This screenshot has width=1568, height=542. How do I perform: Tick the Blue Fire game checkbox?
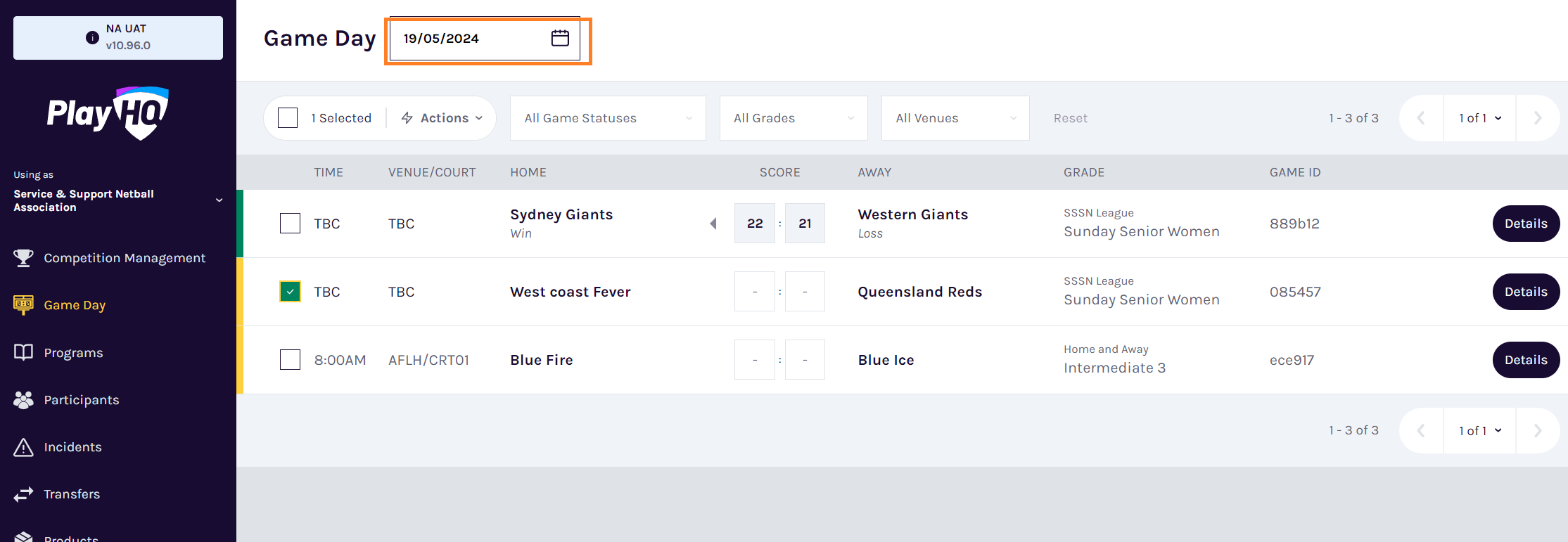coord(290,360)
